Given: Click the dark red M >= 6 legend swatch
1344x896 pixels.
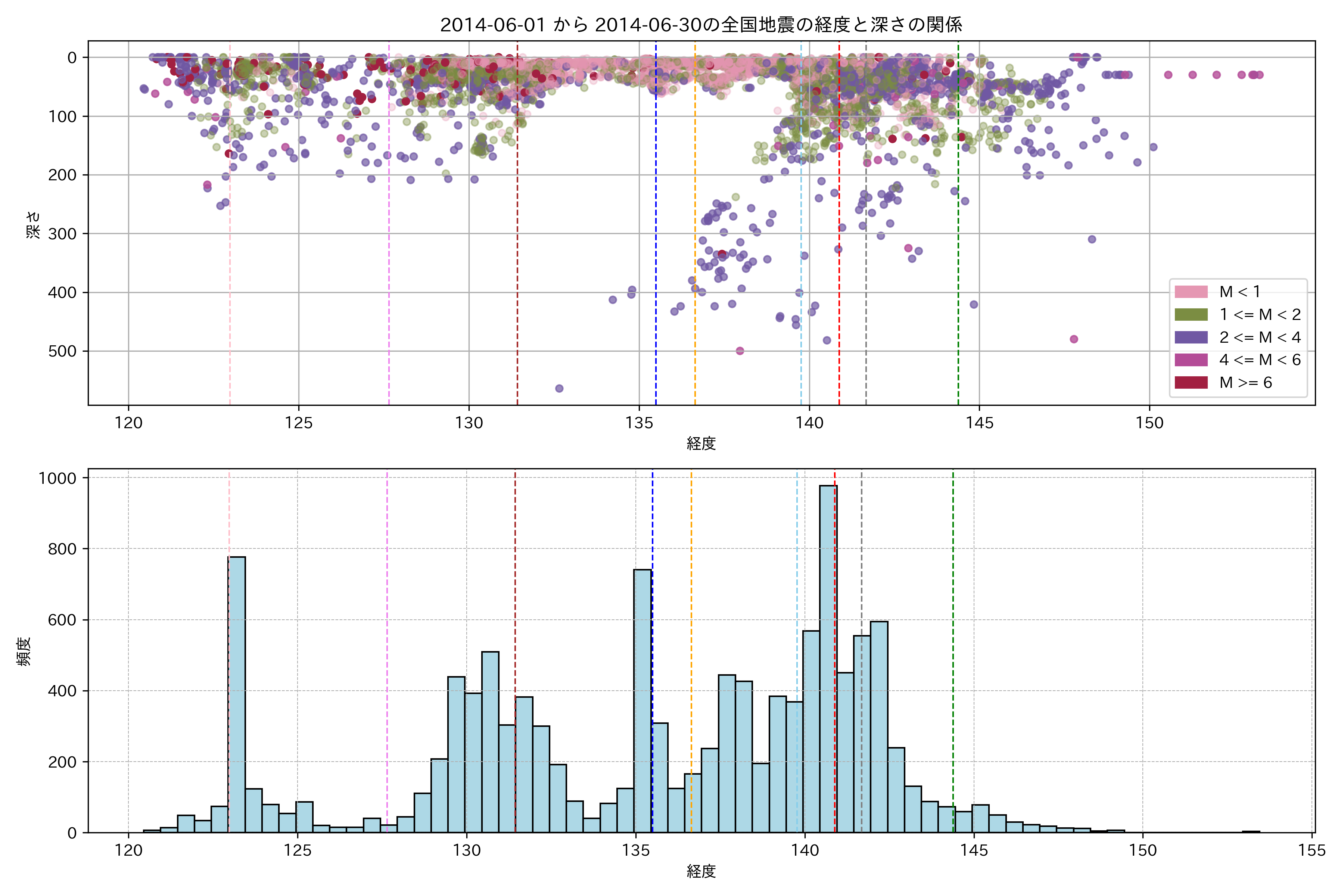Looking at the screenshot, I should pyautogui.click(x=1191, y=383).
